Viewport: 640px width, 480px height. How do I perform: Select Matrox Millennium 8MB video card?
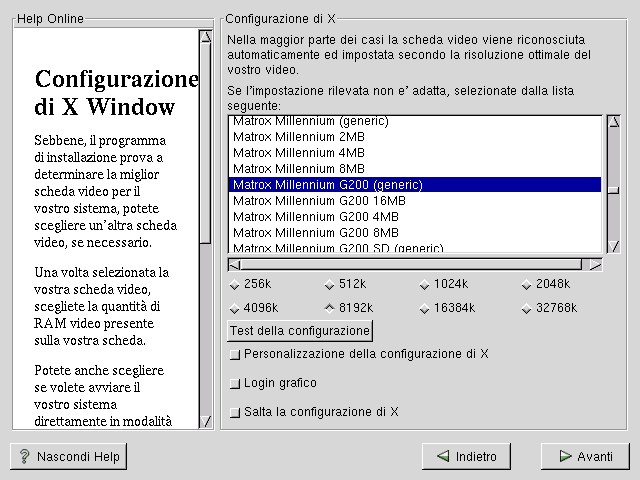[x=299, y=169]
